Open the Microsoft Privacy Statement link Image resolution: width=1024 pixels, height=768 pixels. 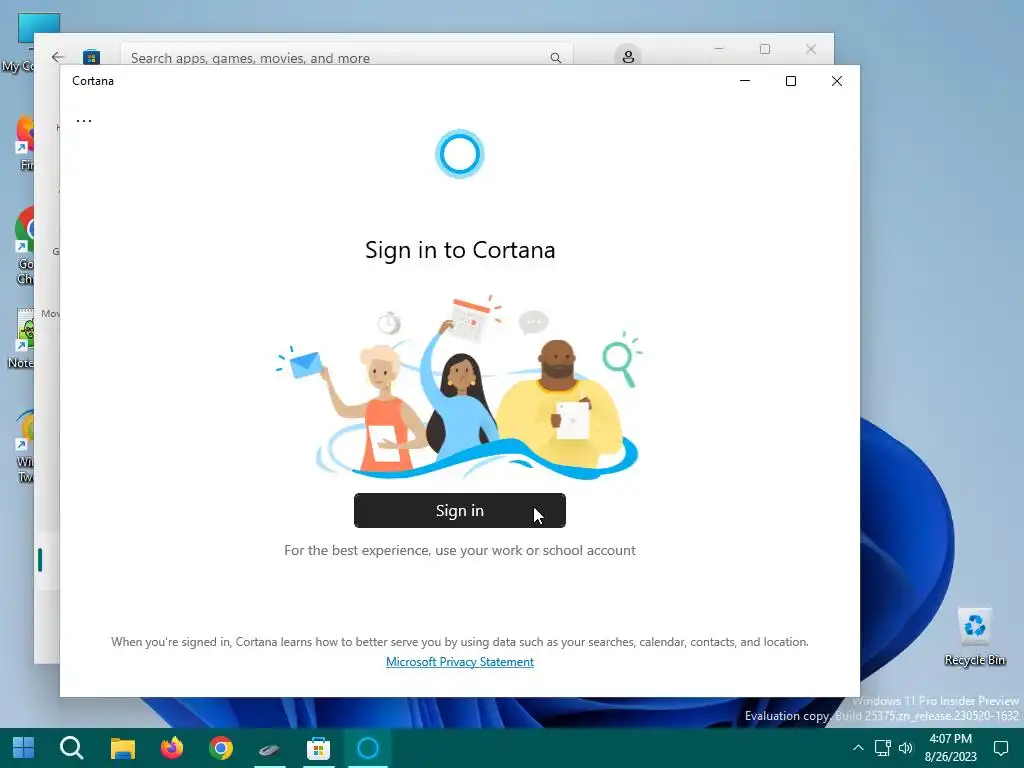click(460, 662)
